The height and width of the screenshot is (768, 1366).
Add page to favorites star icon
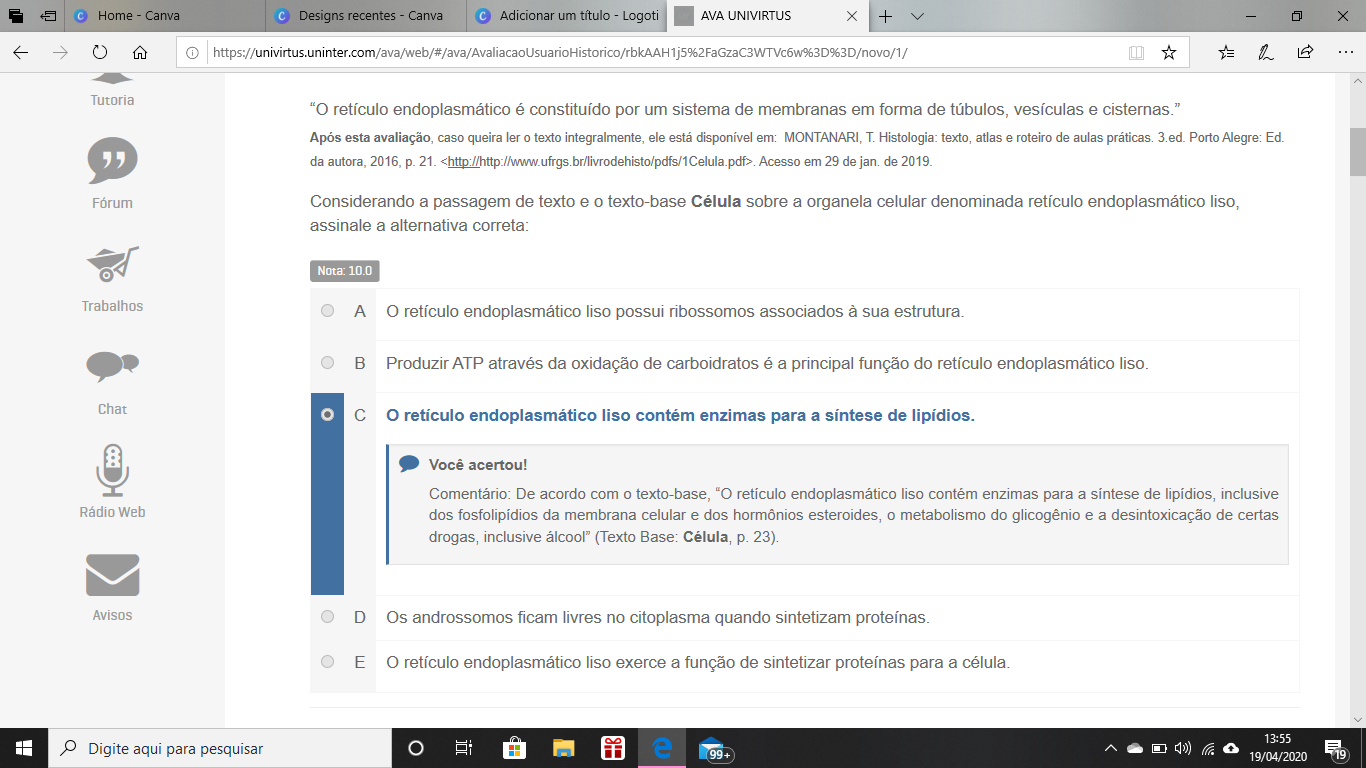click(1168, 53)
